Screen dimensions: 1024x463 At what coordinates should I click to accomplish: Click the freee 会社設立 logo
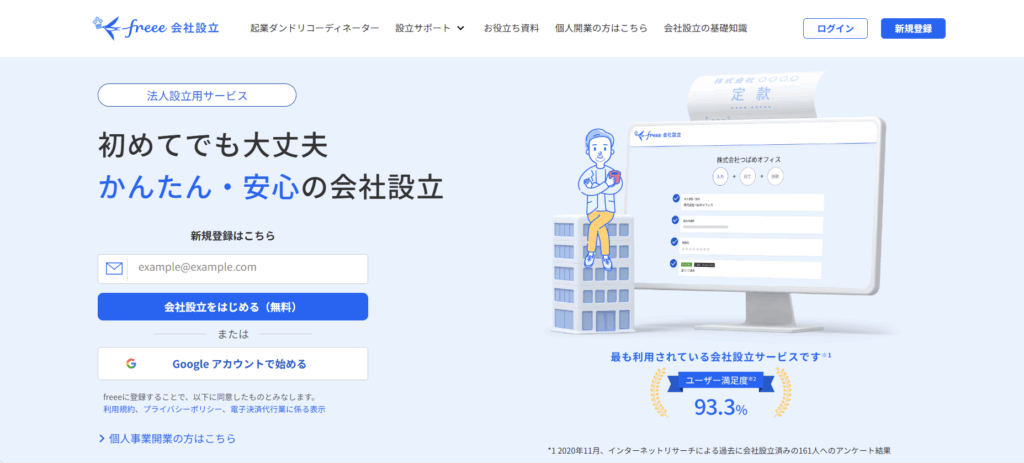pos(156,27)
